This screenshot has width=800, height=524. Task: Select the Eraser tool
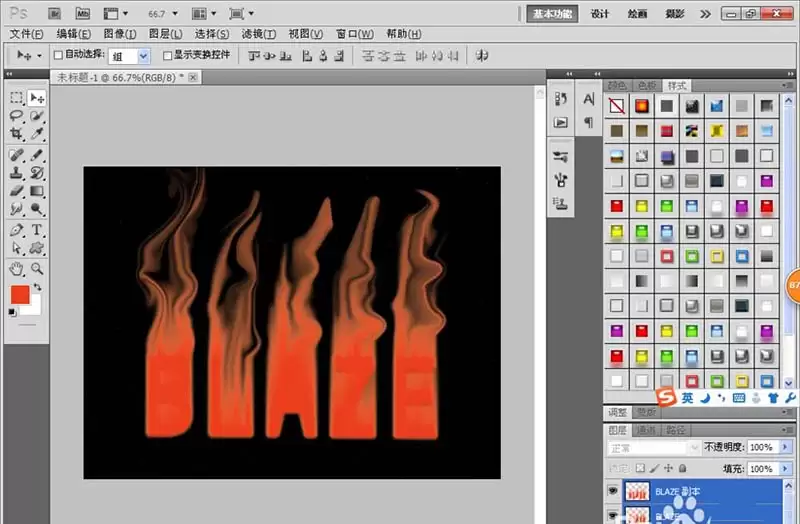tap(16, 191)
